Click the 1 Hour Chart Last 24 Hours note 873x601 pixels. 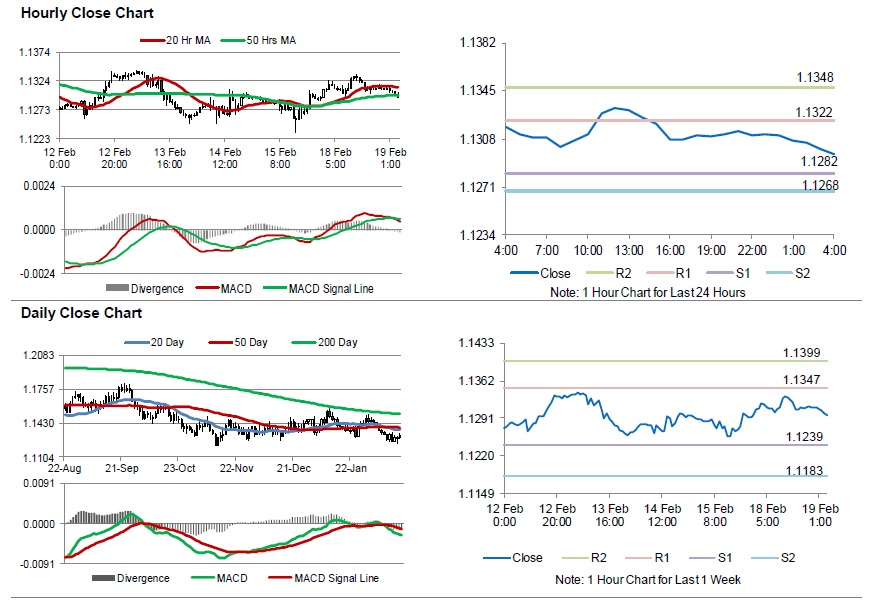tap(654, 292)
